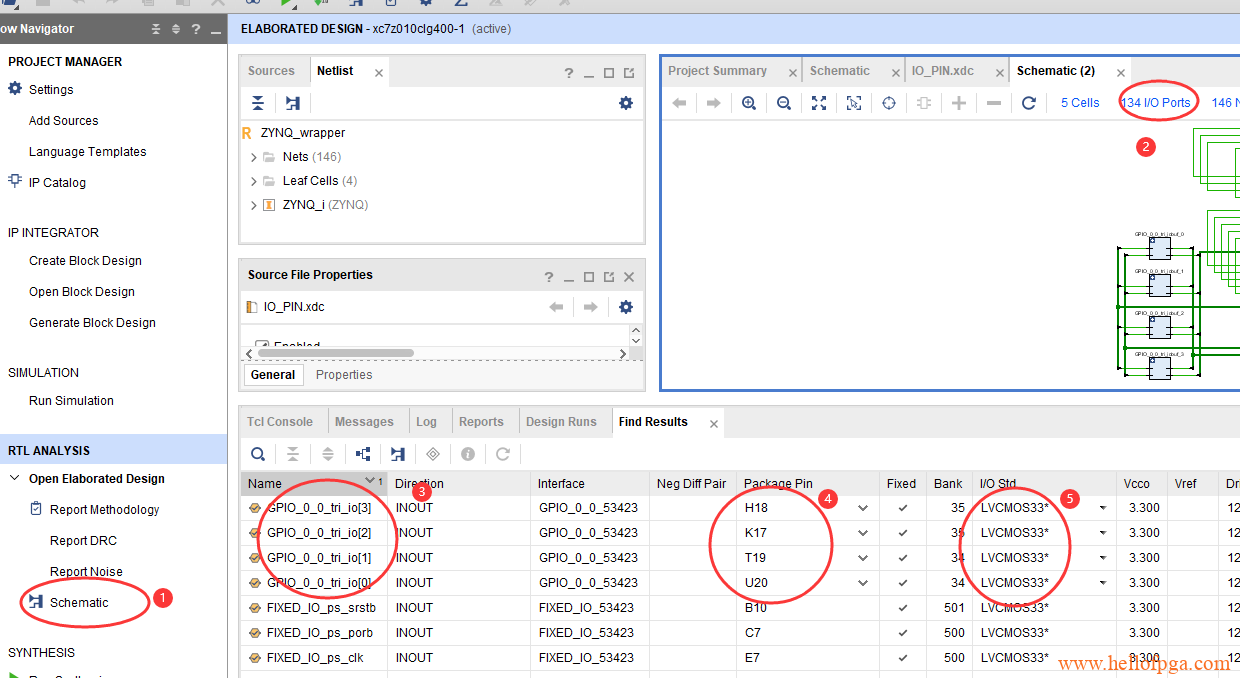
Task: Switch to the Tcl Console tab
Action: [x=280, y=422]
